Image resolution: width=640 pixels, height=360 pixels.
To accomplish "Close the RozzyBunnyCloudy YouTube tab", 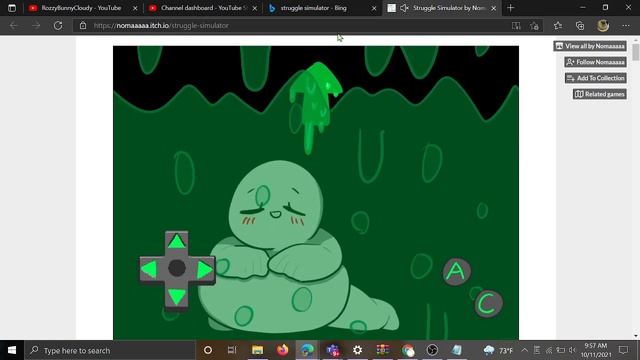I will click(135, 8).
